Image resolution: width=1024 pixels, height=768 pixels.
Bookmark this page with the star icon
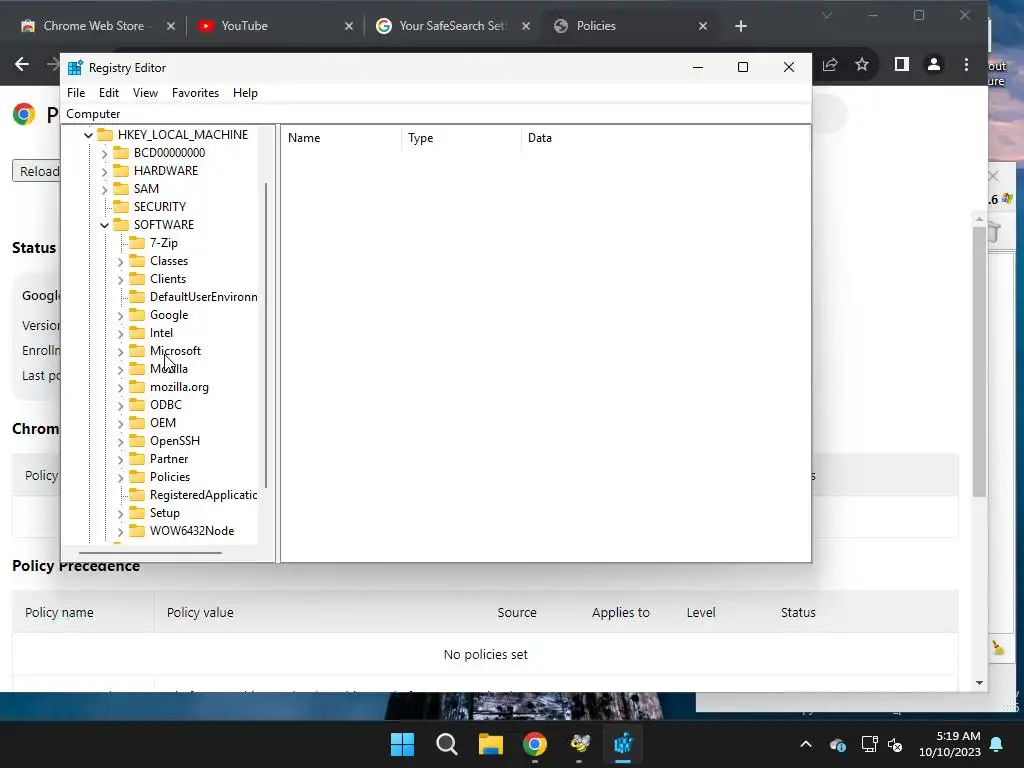862,64
